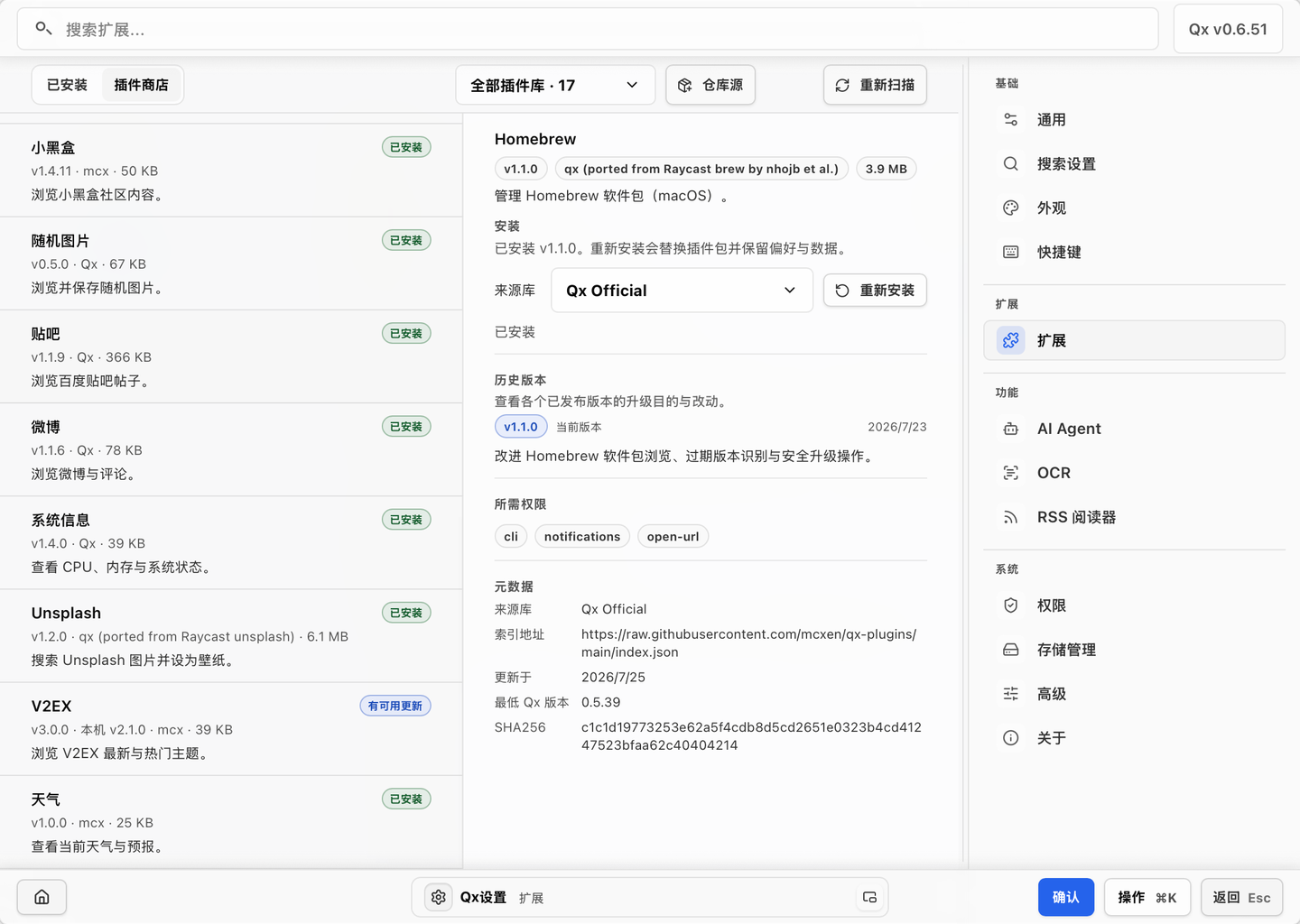Click the notifications permission chip
Screen dimensions: 1300x924
point(582,537)
